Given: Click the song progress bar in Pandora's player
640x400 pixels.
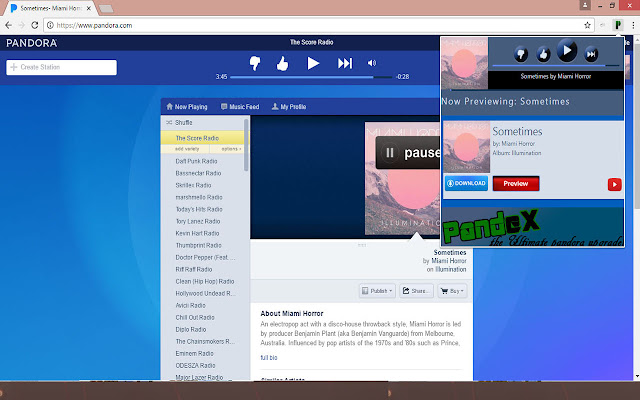Looking at the screenshot, I should (310, 76).
